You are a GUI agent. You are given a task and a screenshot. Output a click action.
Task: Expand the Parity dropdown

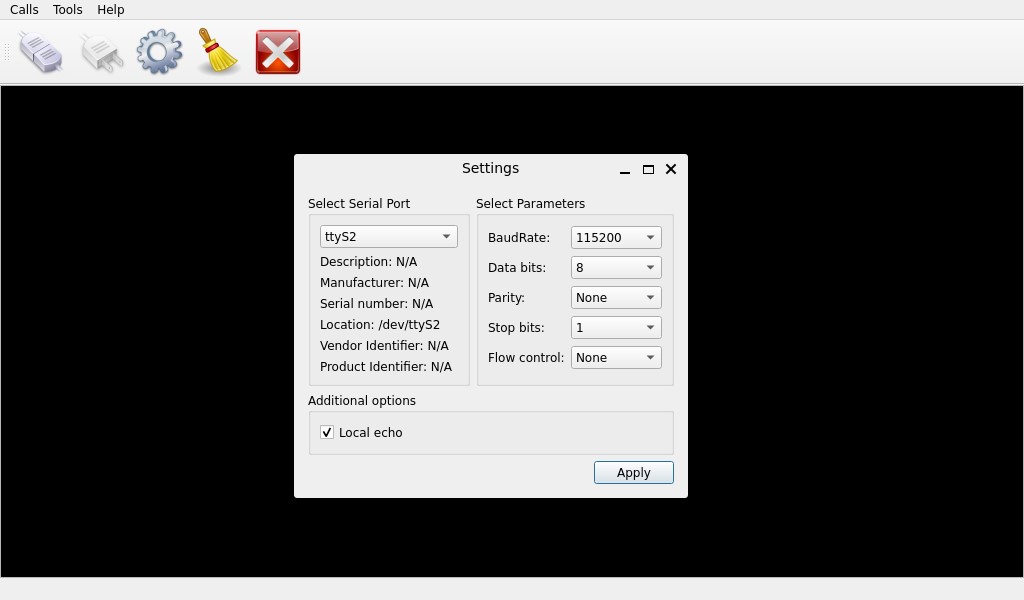(x=616, y=298)
